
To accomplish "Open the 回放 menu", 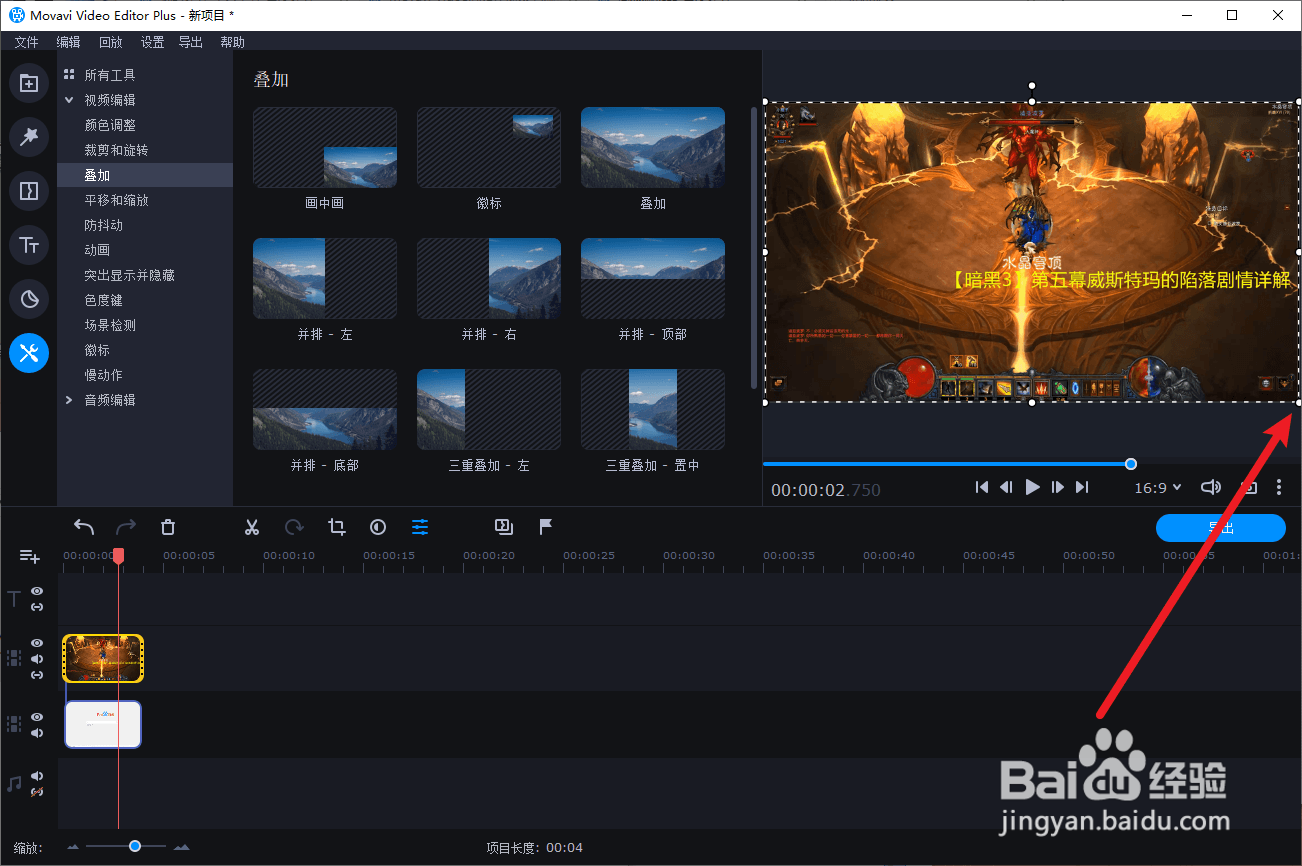I will coord(110,42).
